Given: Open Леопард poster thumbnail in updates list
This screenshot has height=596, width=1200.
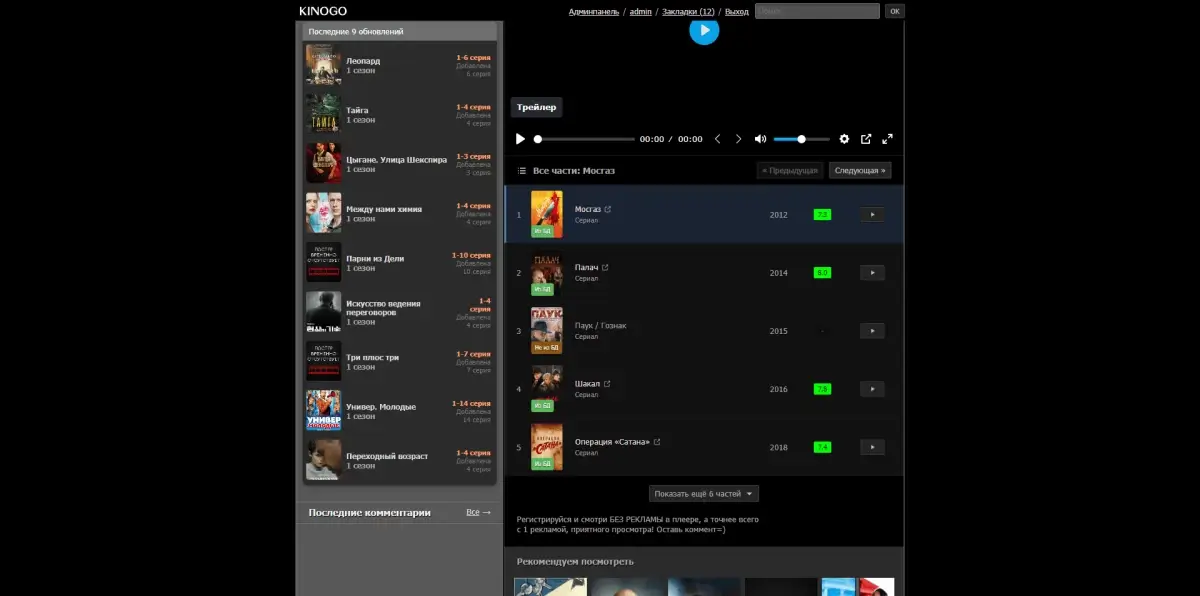Looking at the screenshot, I should click(323, 64).
